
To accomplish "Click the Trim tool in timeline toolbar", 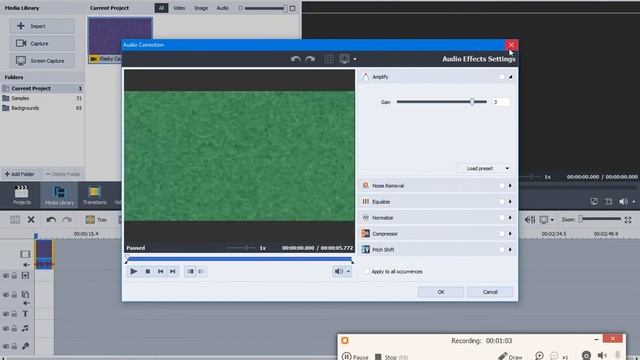I will [96, 220].
